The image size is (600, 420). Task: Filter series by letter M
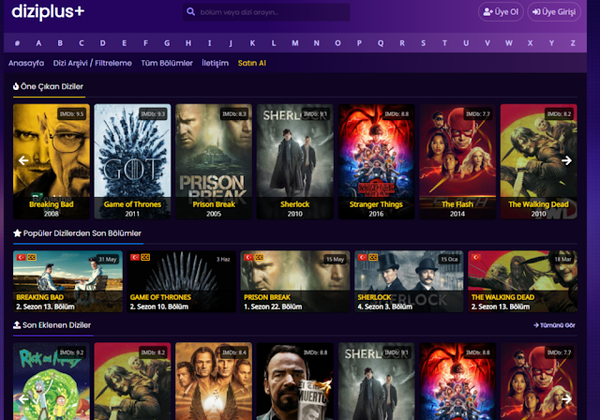[295, 43]
